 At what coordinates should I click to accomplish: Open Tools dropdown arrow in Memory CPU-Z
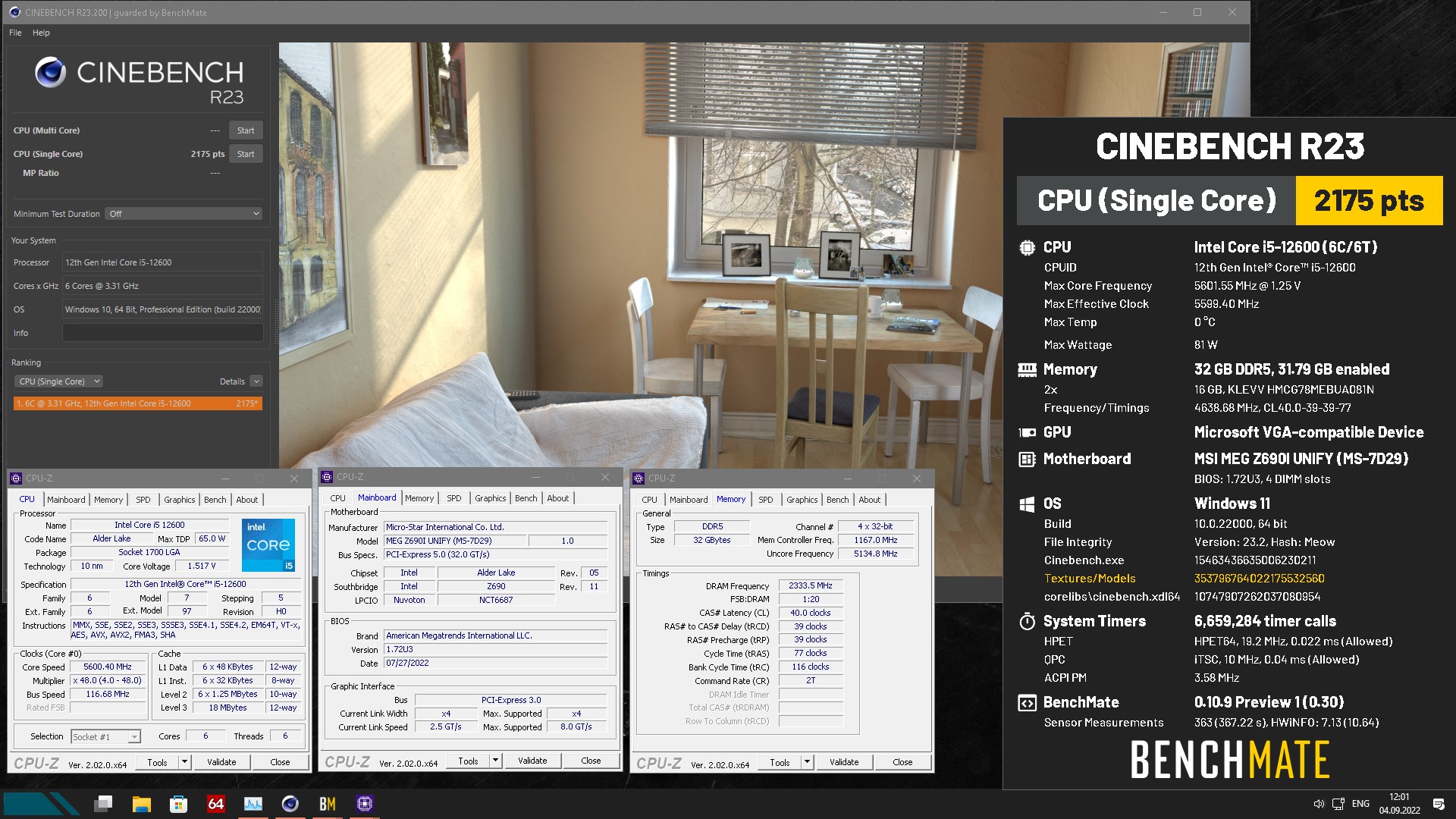point(807,762)
